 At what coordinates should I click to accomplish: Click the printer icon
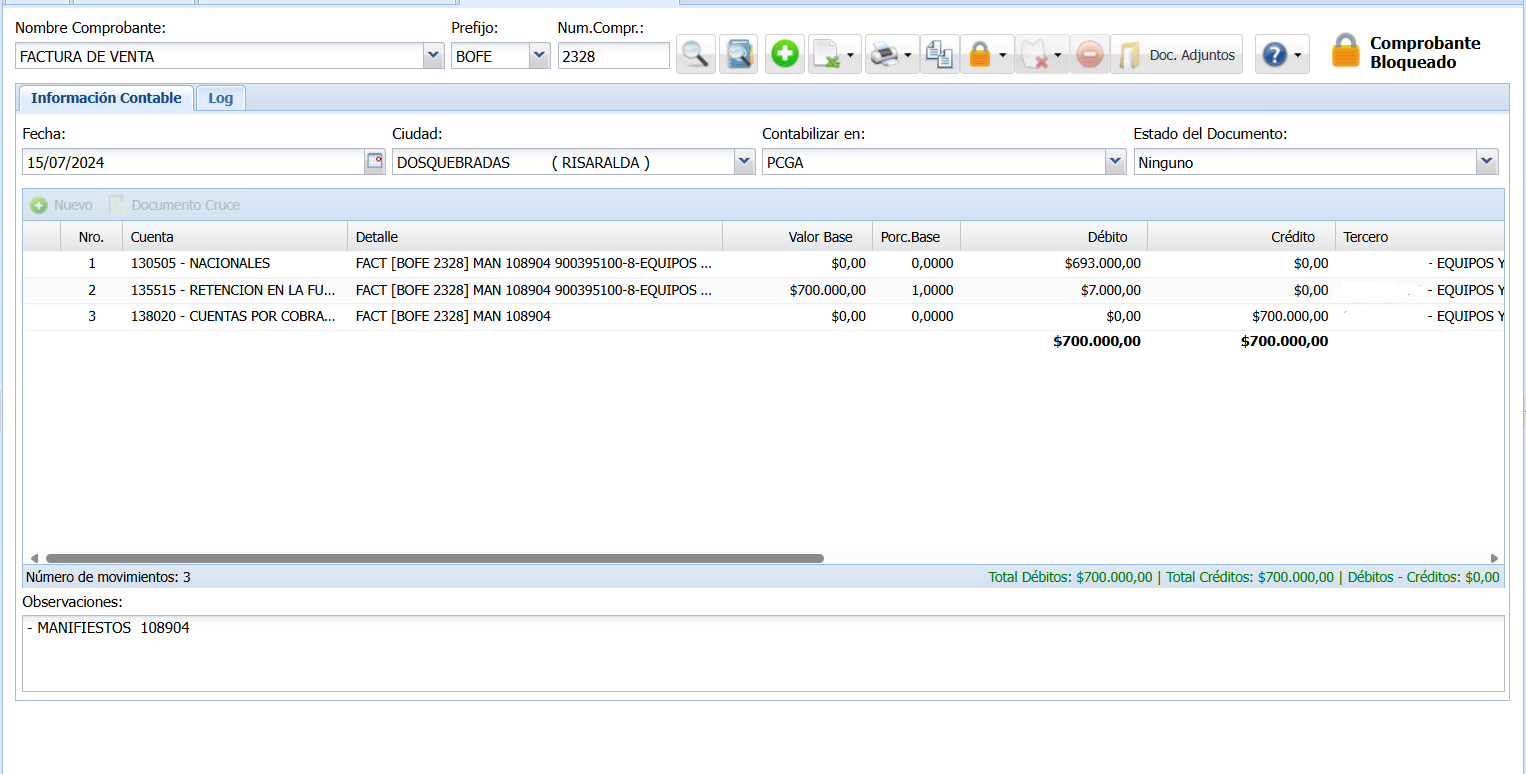pos(884,55)
